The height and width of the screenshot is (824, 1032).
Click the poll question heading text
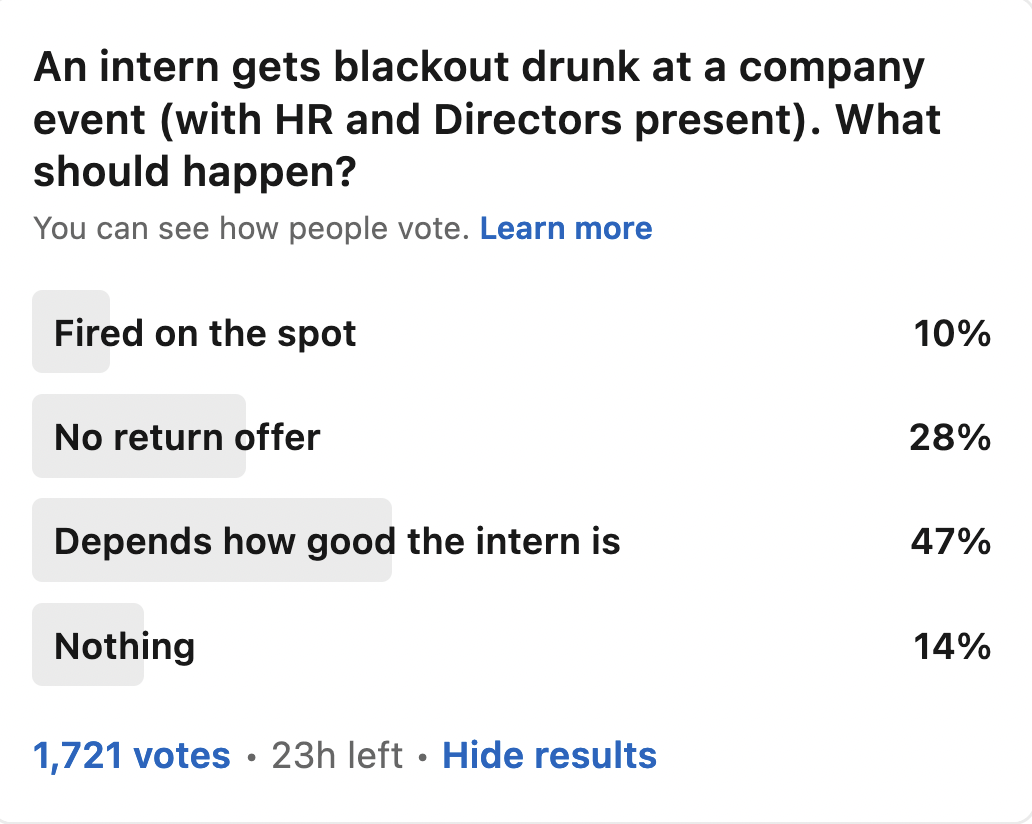tap(480, 120)
